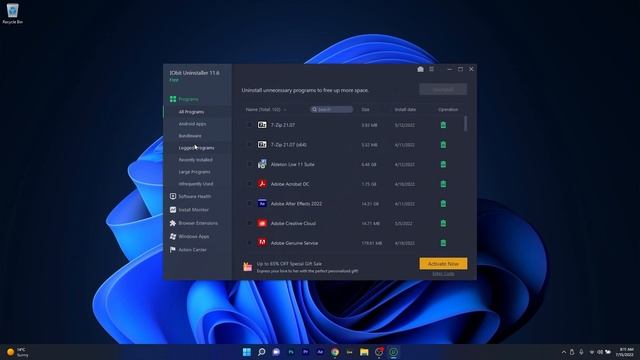Tick the checkbox for 7-Zip 21.07

[x=249, y=125]
